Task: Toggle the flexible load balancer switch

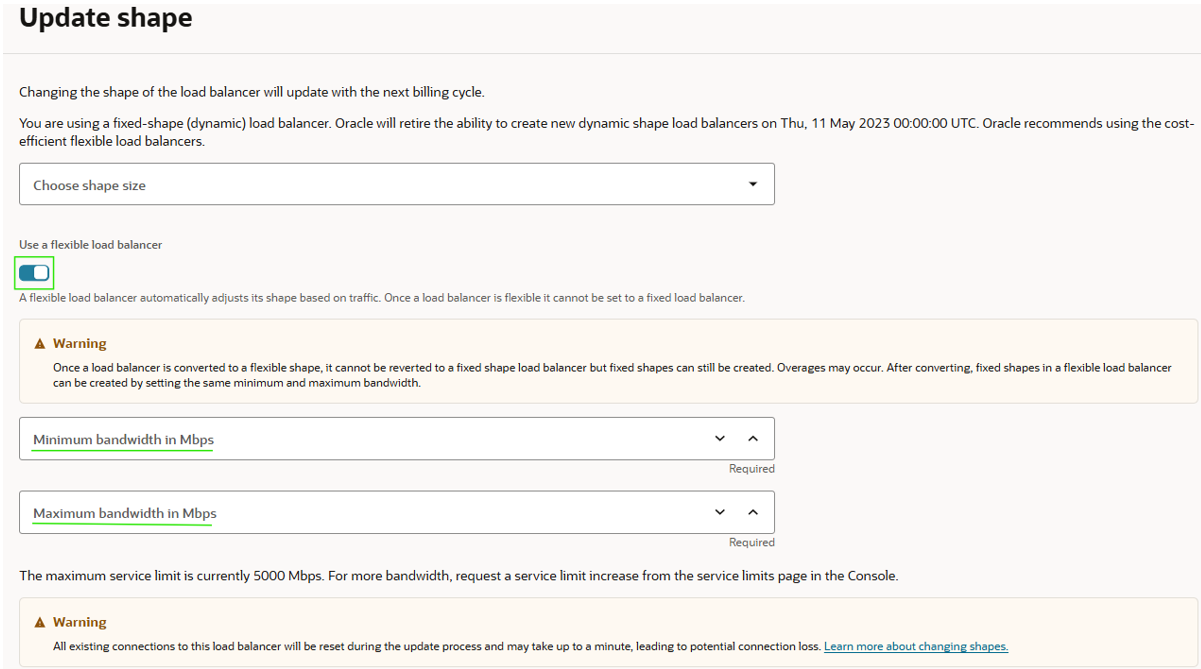Action: tap(34, 273)
